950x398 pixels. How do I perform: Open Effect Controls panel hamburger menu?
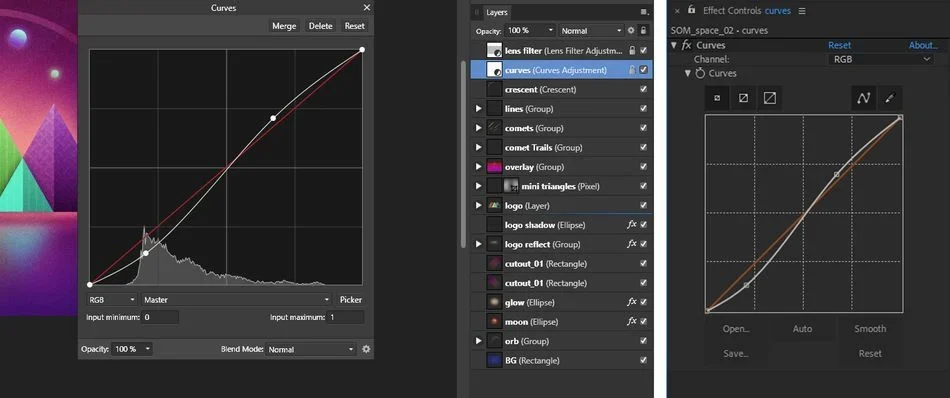pyautogui.click(x=802, y=11)
